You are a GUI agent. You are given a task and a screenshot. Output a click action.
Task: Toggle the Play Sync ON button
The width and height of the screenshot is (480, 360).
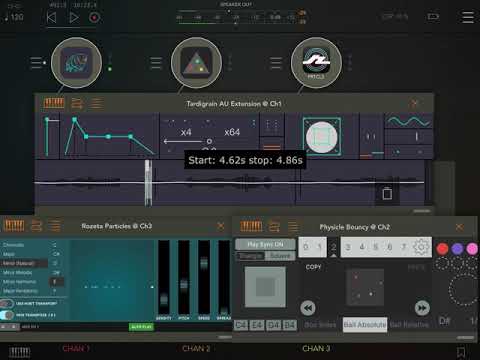pyautogui.click(x=265, y=244)
